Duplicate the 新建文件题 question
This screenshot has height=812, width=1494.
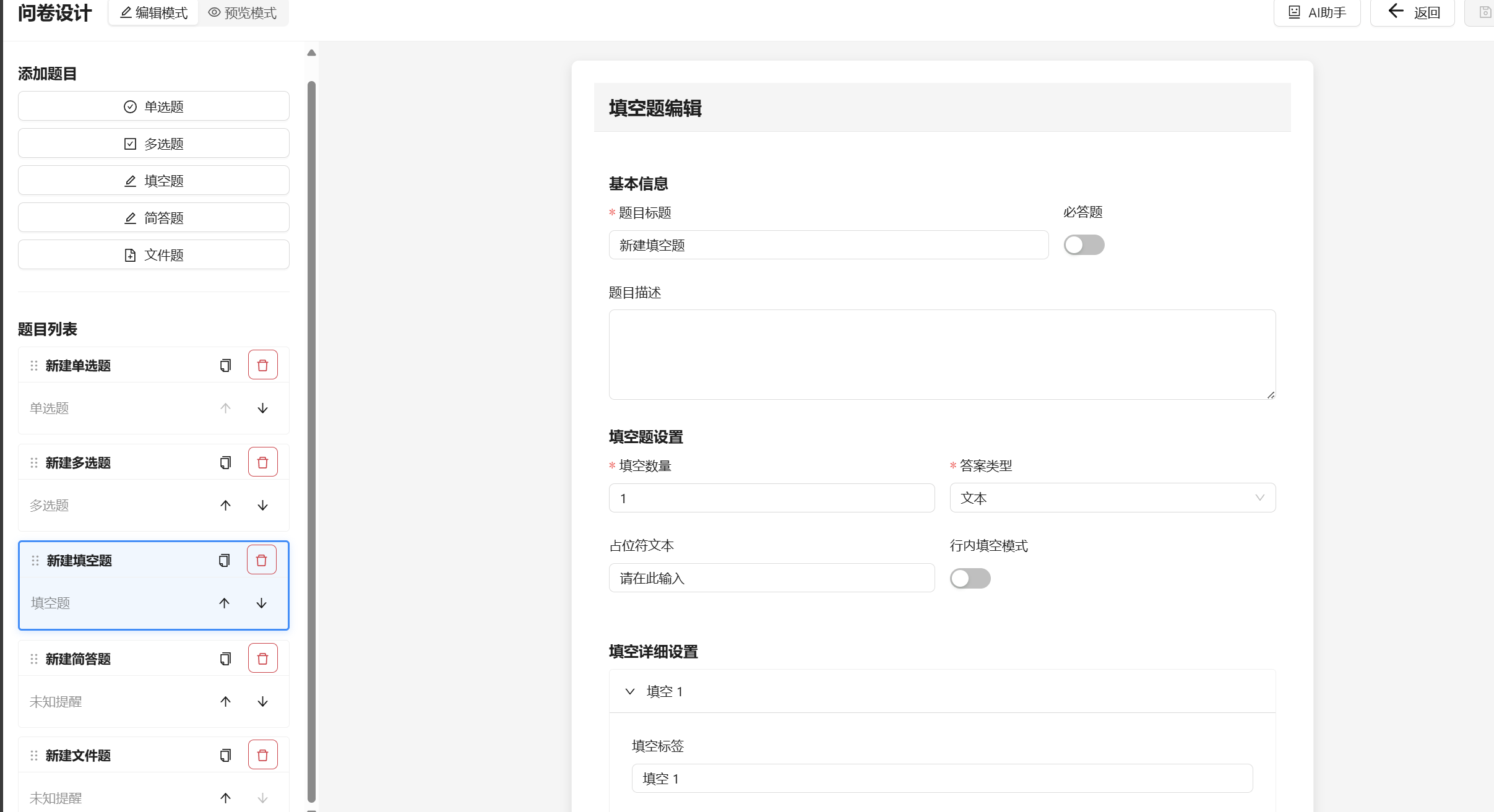click(x=223, y=754)
